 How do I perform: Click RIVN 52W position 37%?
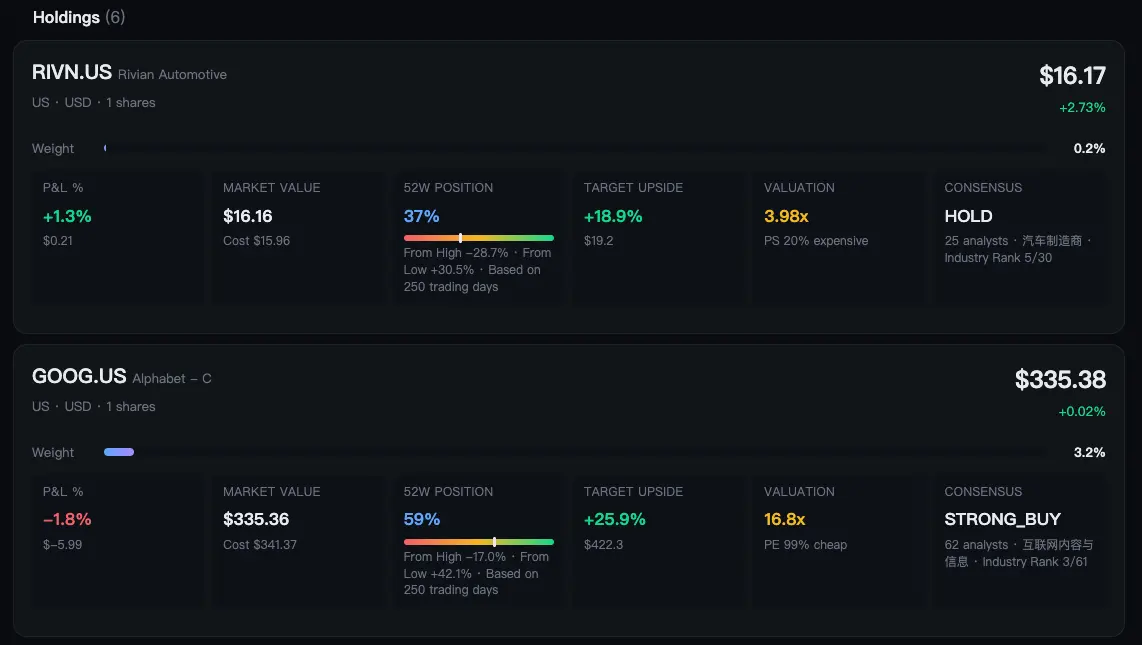tap(422, 216)
